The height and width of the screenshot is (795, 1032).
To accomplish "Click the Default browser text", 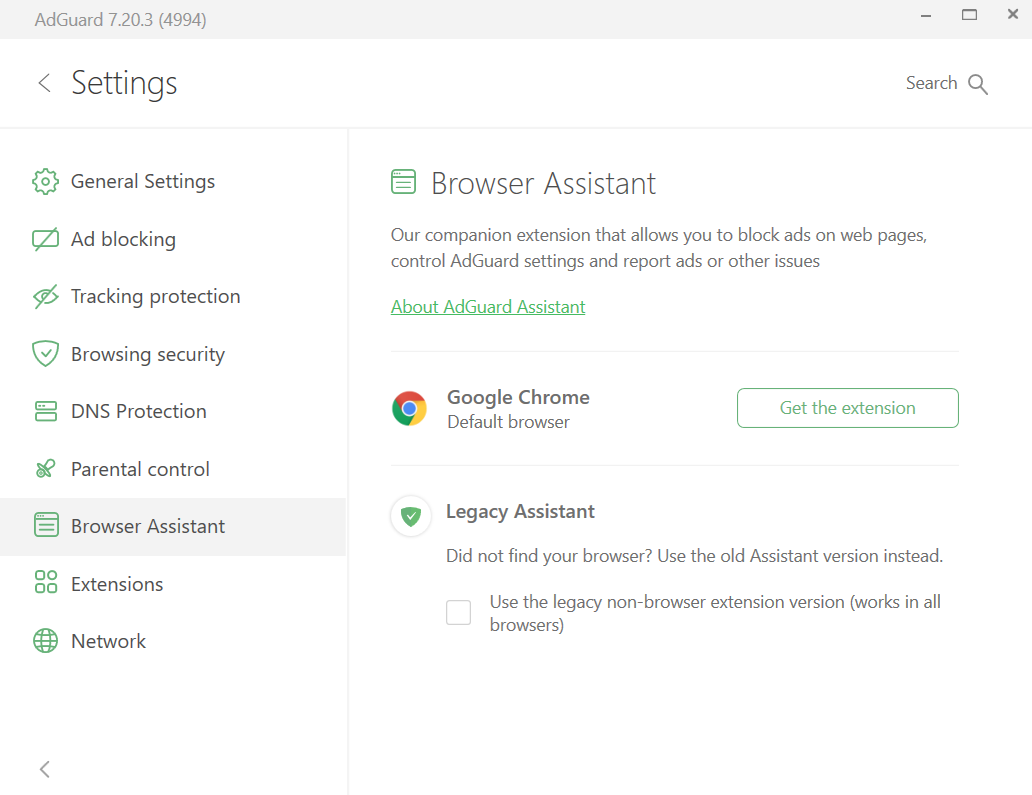I will pyautogui.click(x=508, y=422).
